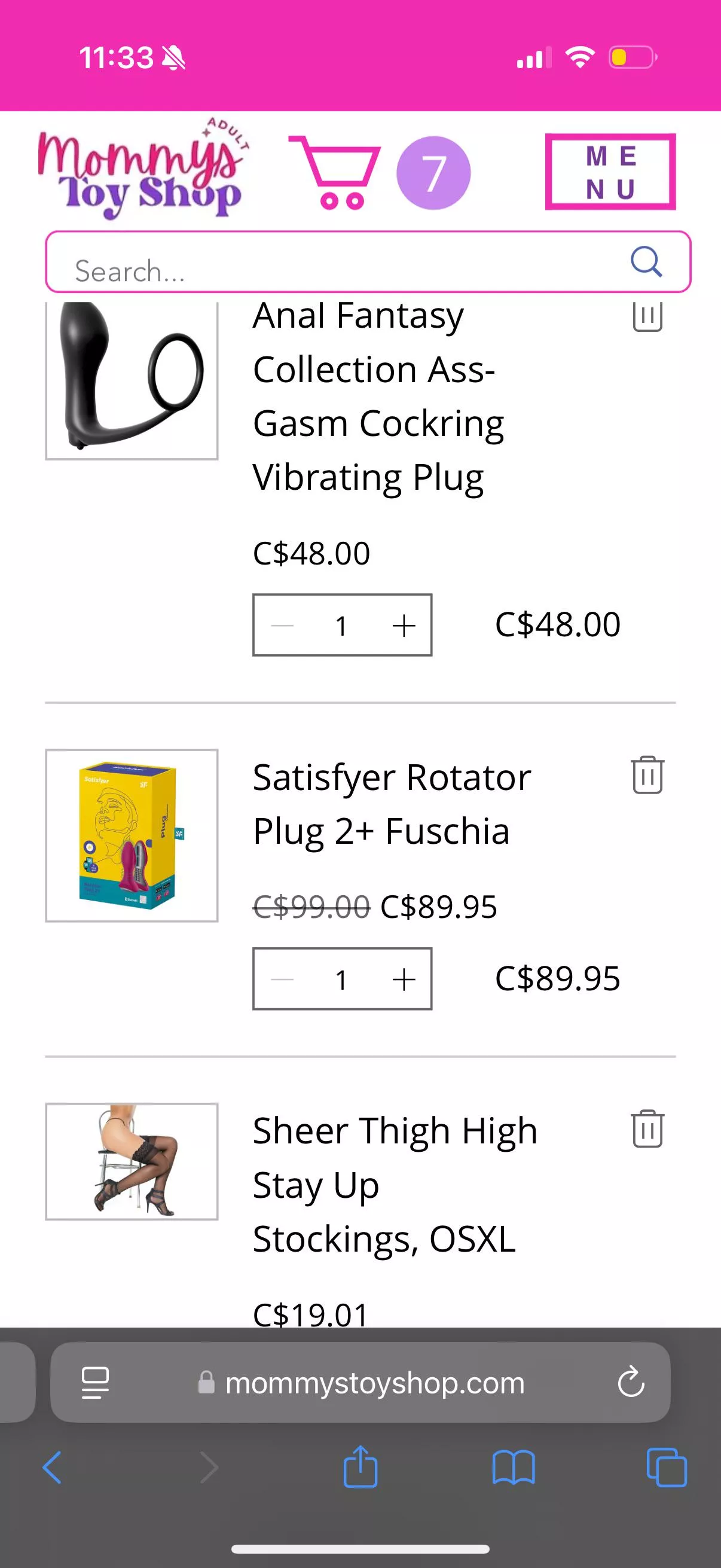Image resolution: width=721 pixels, height=1568 pixels.
Task: Open Safari bookmarks
Action: pyautogui.click(x=514, y=1468)
